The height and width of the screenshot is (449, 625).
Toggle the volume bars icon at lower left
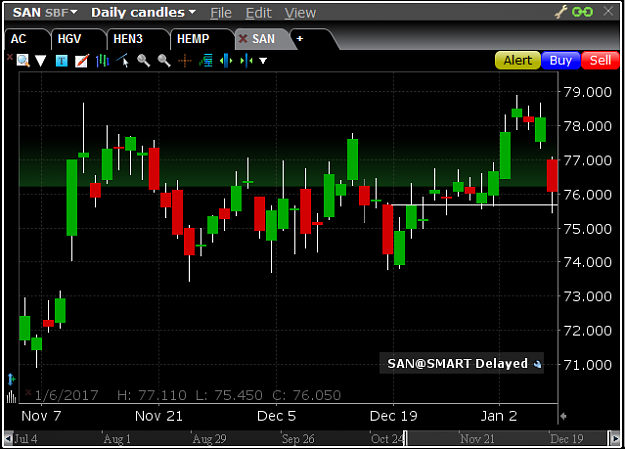tap(11, 397)
